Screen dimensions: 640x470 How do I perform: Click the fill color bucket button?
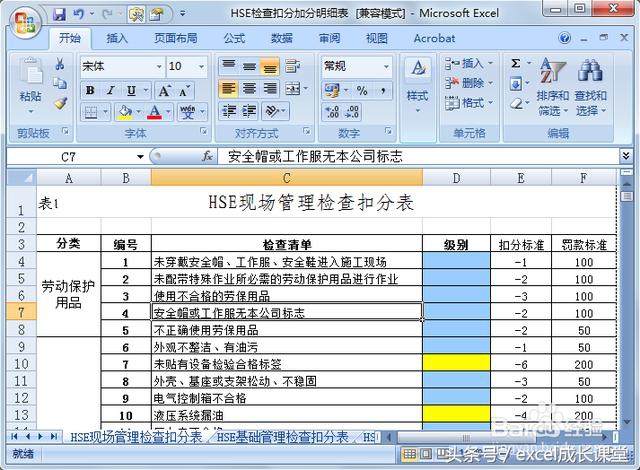click(x=124, y=112)
